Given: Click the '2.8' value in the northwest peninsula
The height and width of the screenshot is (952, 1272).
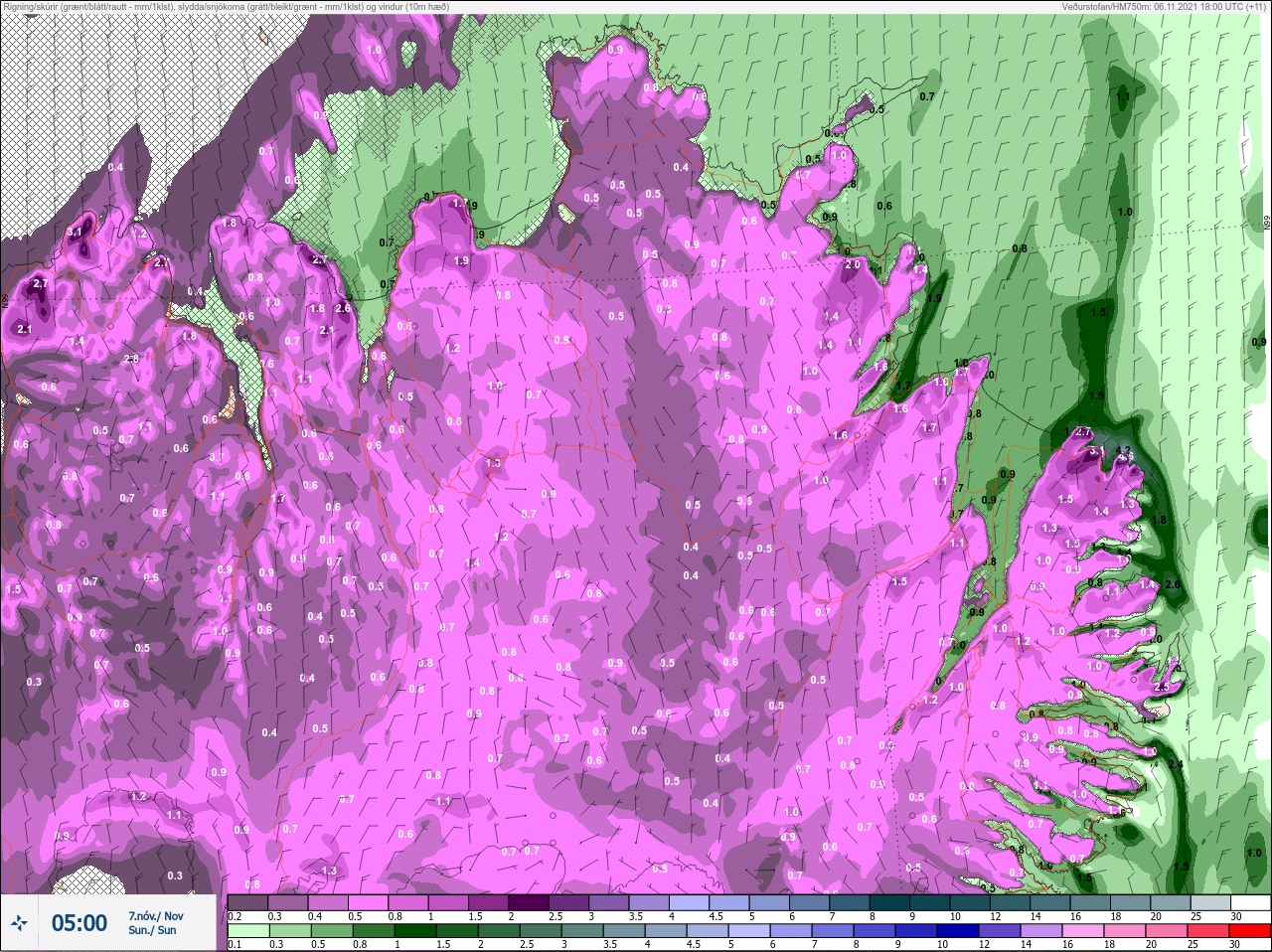Looking at the screenshot, I should 131,358.
